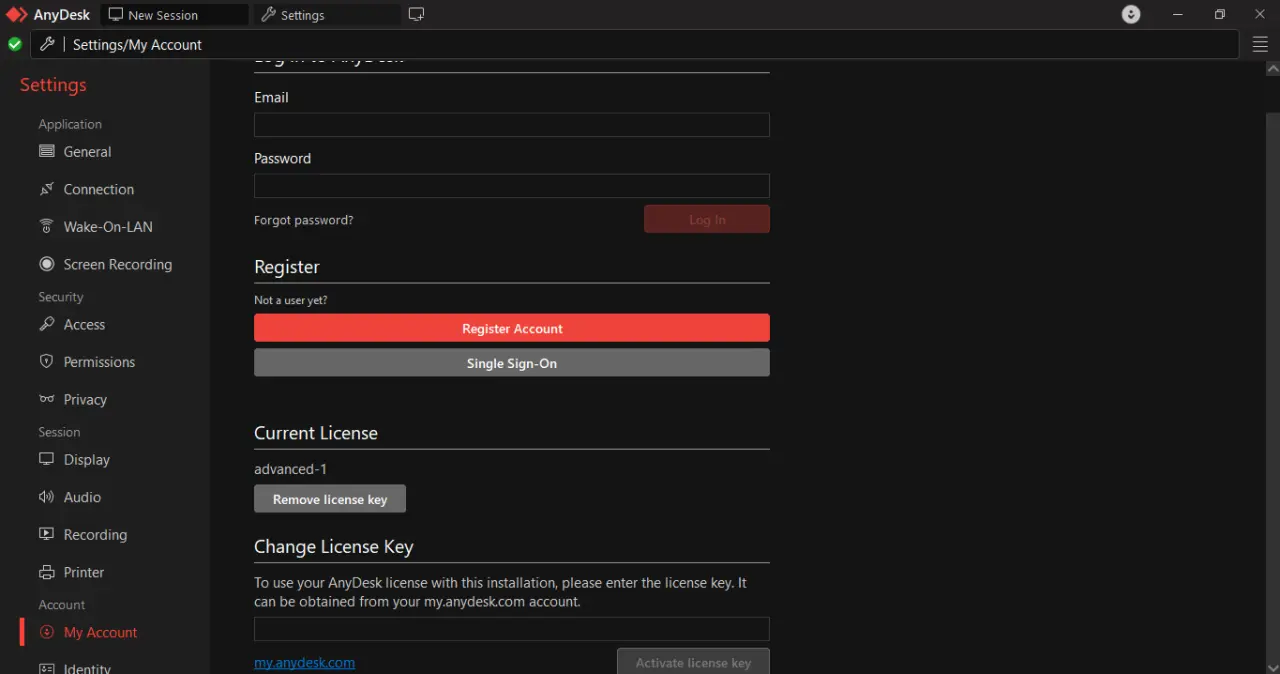Click the Identity icon in sidebar
Screen dimensions: 1280x674
tap(46, 668)
